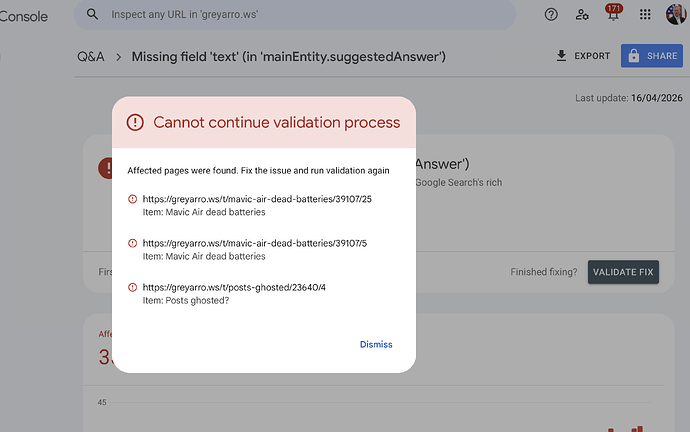Open the help question mark icon
This screenshot has height=432, width=690.
[551, 15]
